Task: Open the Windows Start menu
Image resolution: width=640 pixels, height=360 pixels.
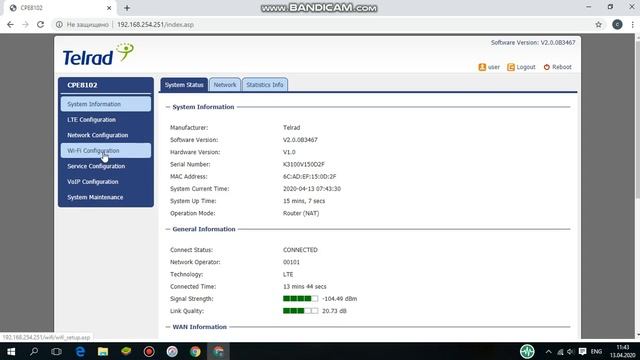Action: click(11, 351)
